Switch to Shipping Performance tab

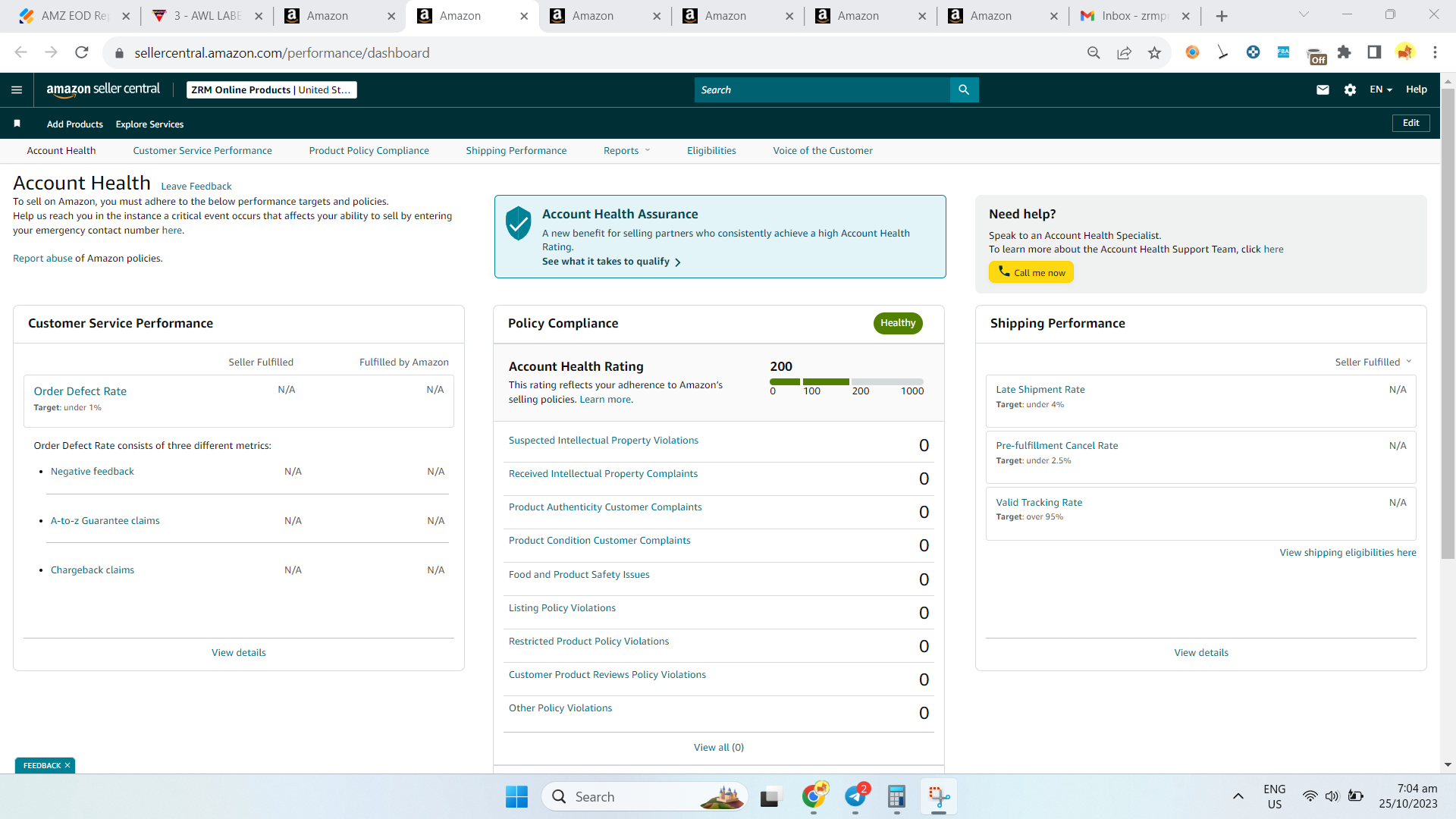[x=516, y=150]
